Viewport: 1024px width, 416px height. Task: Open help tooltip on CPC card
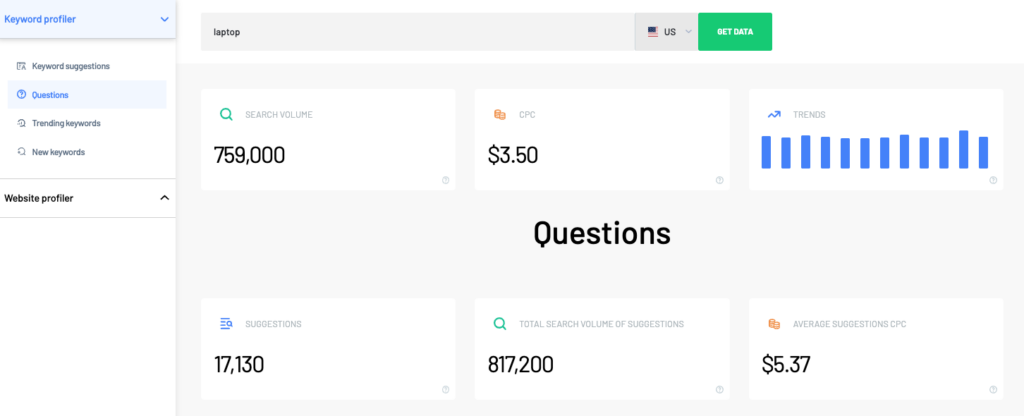point(719,180)
